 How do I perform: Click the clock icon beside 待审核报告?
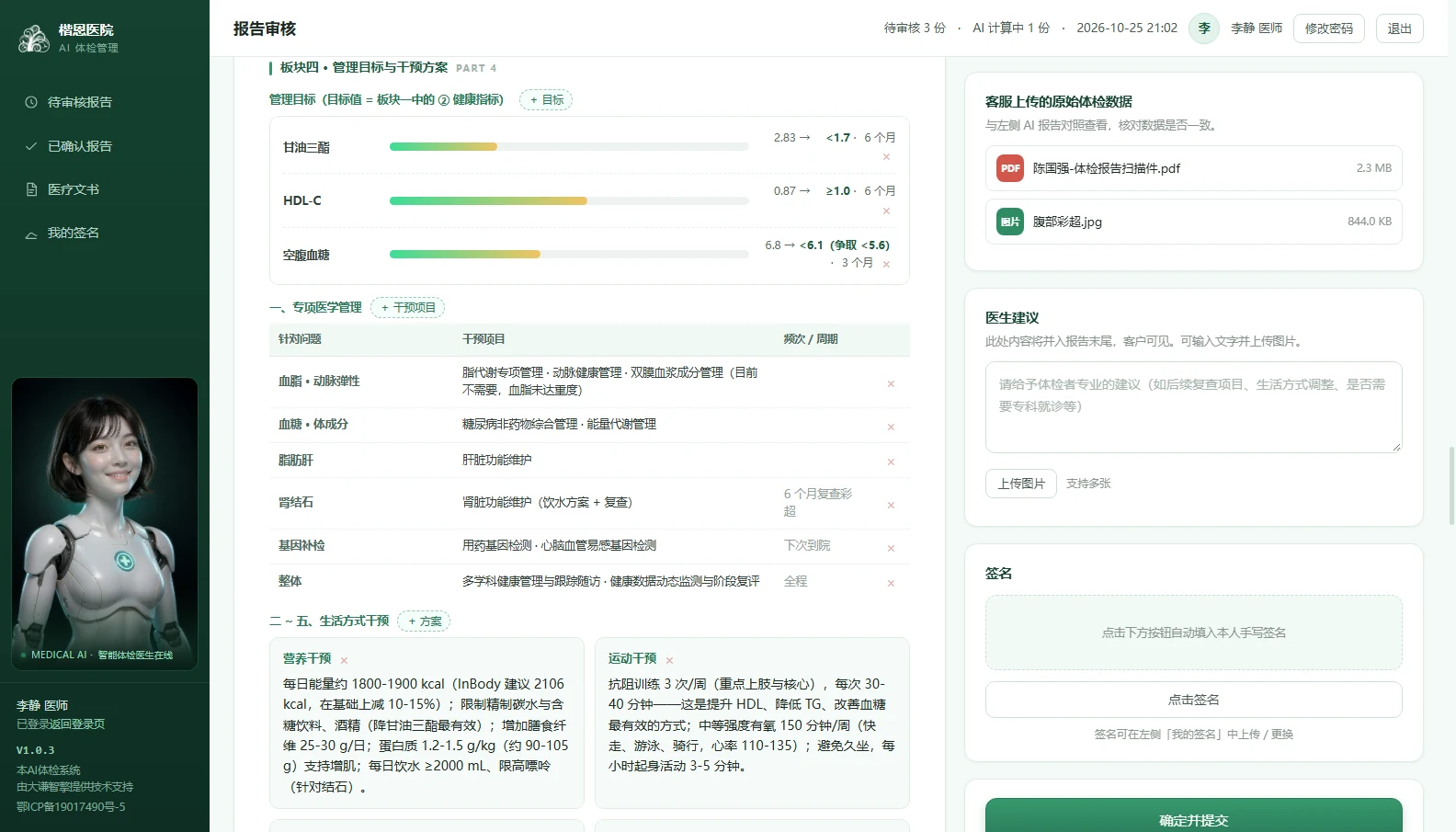(31, 102)
